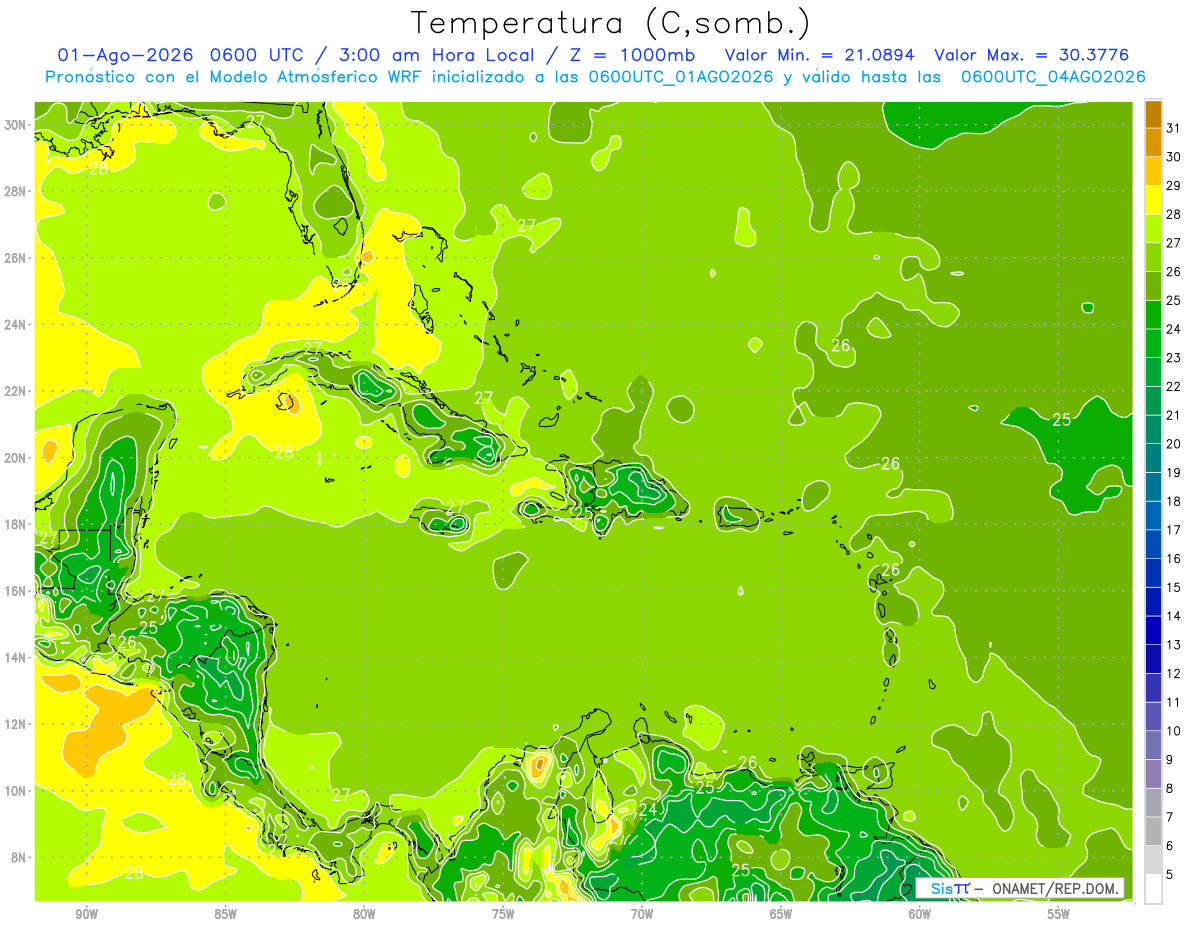Click the "14N" latitude axis label
1200x927 pixels.
(16, 658)
